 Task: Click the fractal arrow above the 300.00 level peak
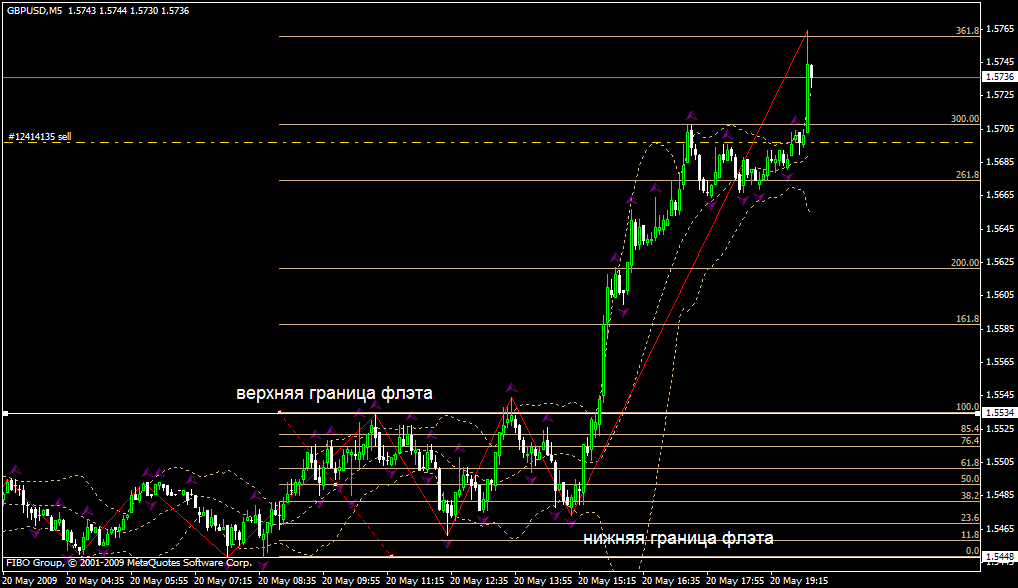tap(690, 116)
